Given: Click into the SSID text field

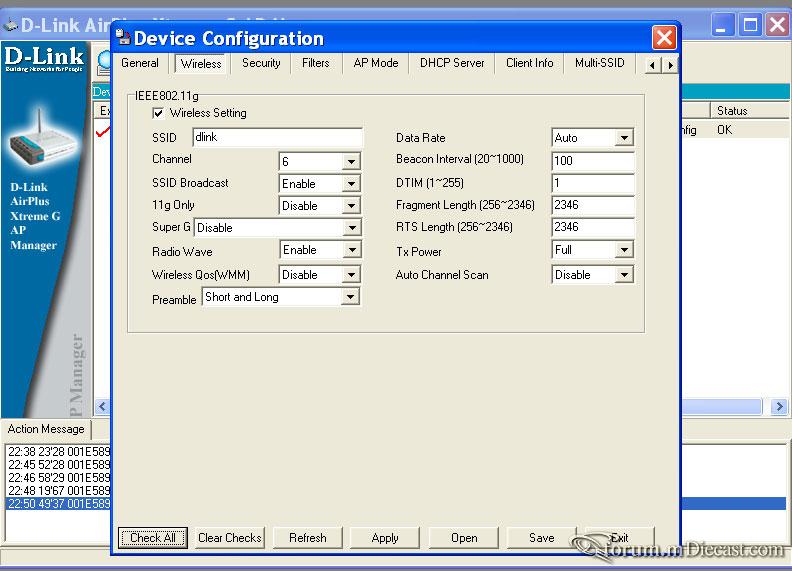Looking at the screenshot, I should (277, 137).
